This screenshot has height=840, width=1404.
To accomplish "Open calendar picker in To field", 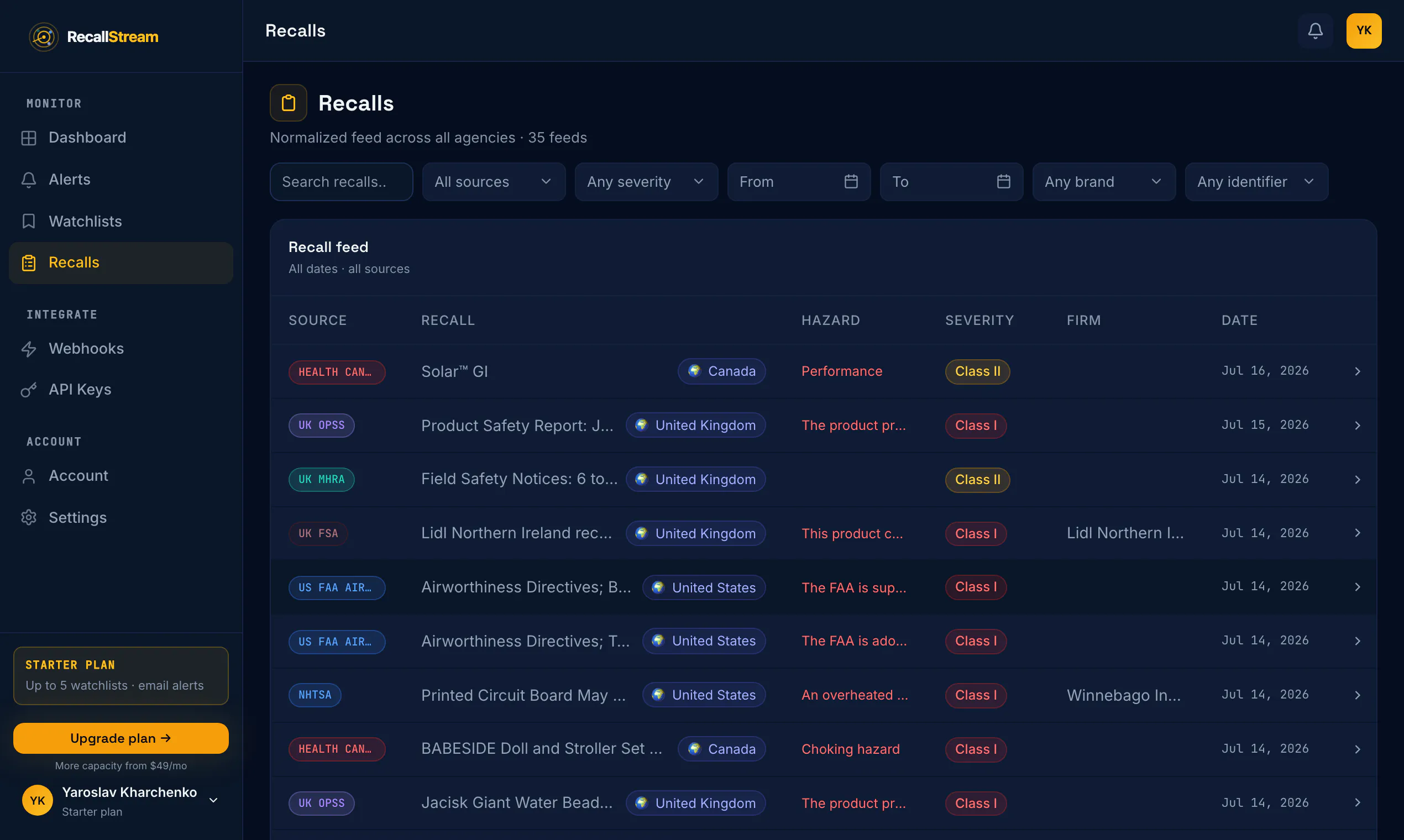I will click(1003, 182).
